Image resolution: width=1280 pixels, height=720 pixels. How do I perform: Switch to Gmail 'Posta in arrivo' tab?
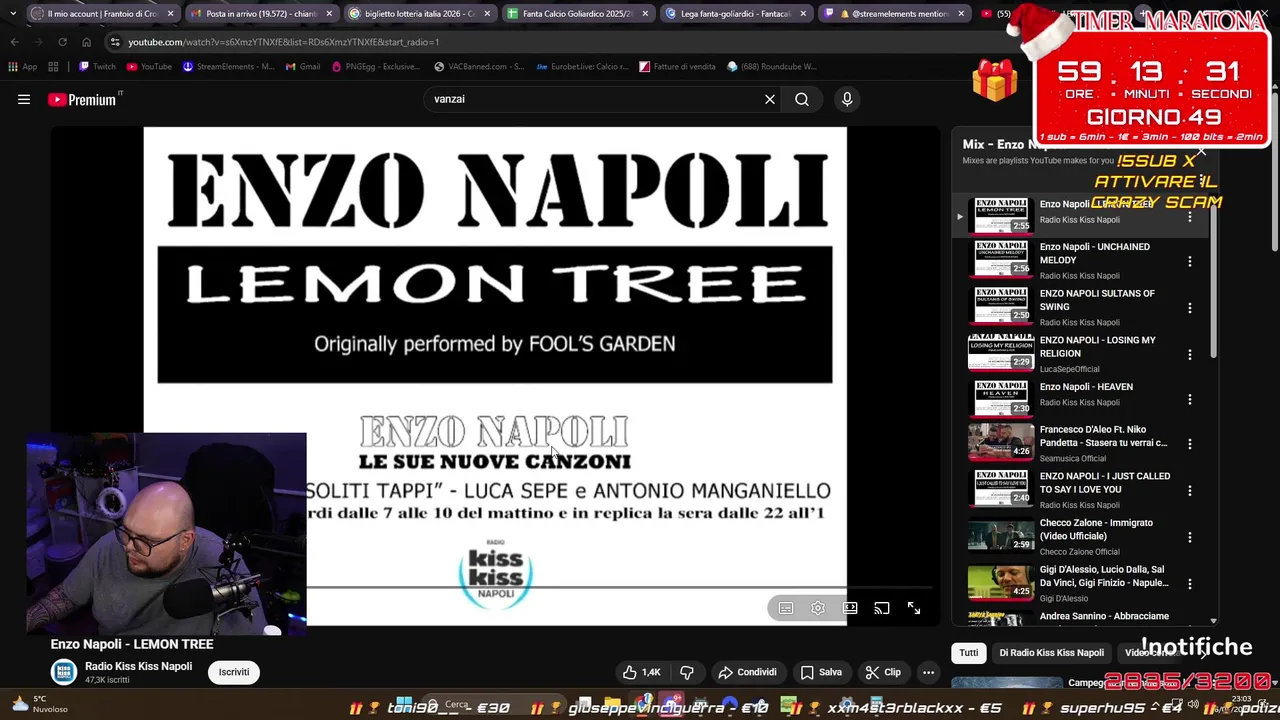260,14
